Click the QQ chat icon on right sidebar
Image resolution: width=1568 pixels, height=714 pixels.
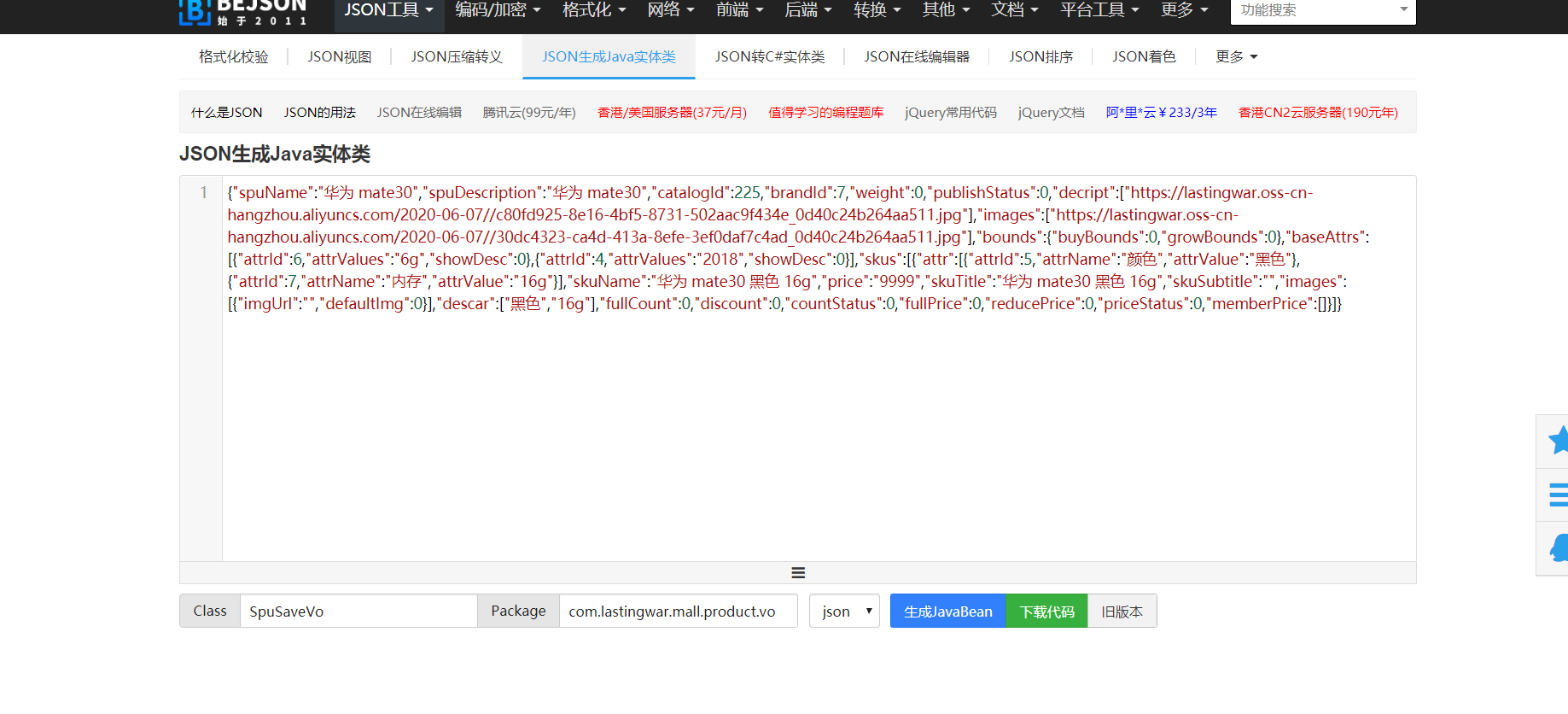tap(1559, 547)
